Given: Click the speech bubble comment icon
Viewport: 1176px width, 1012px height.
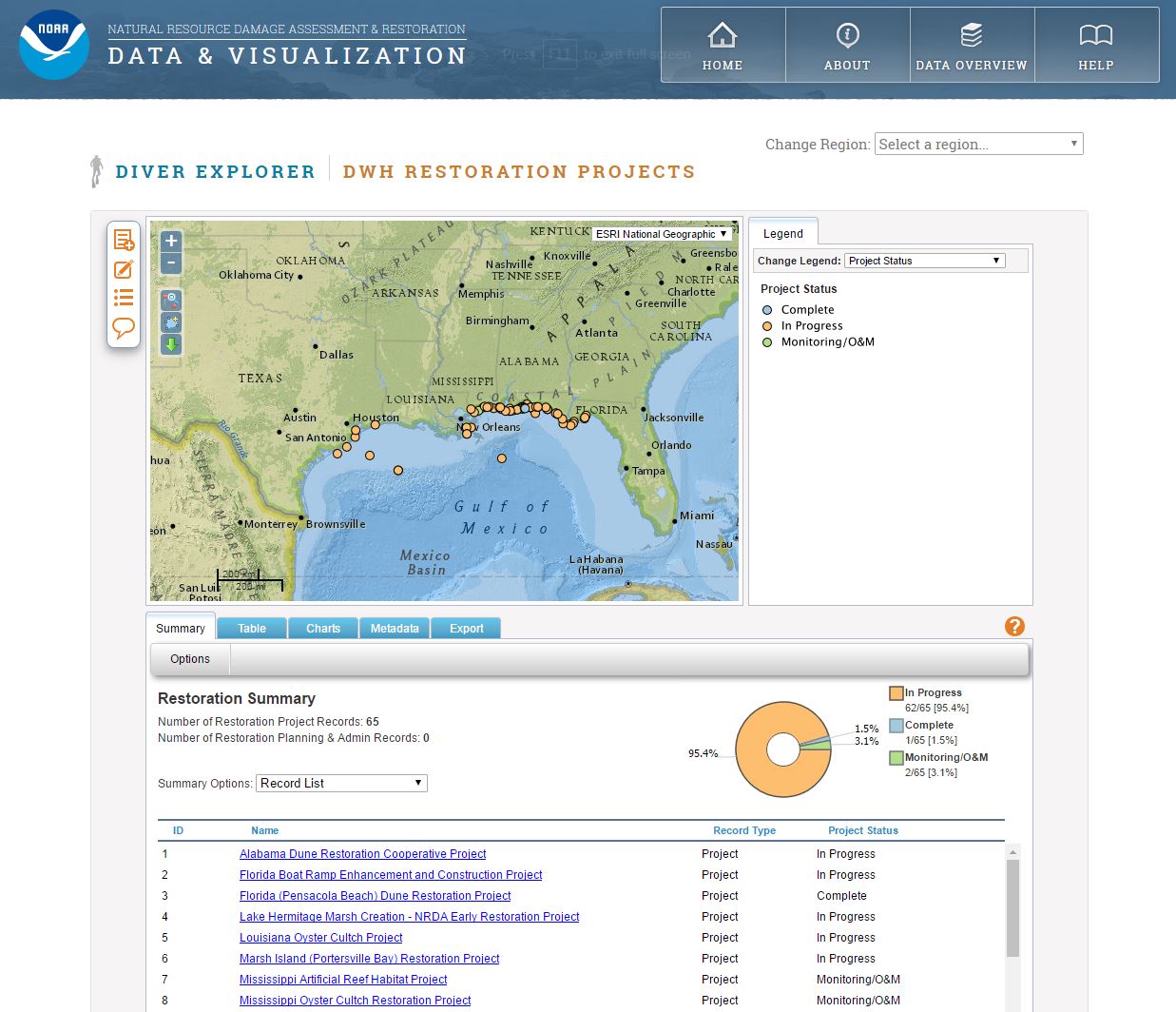Looking at the screenshot, I should pyautogui.click(x=124, y=328).
